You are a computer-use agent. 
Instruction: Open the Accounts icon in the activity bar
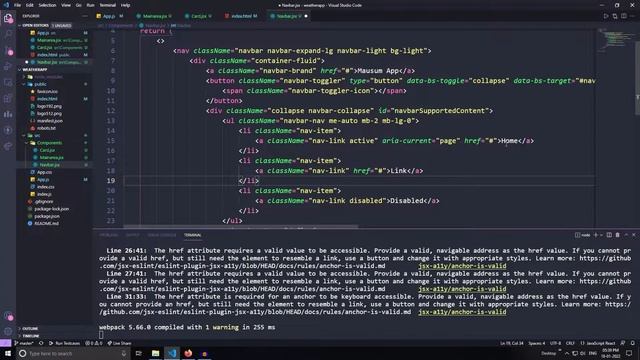[x=8, y=316]
